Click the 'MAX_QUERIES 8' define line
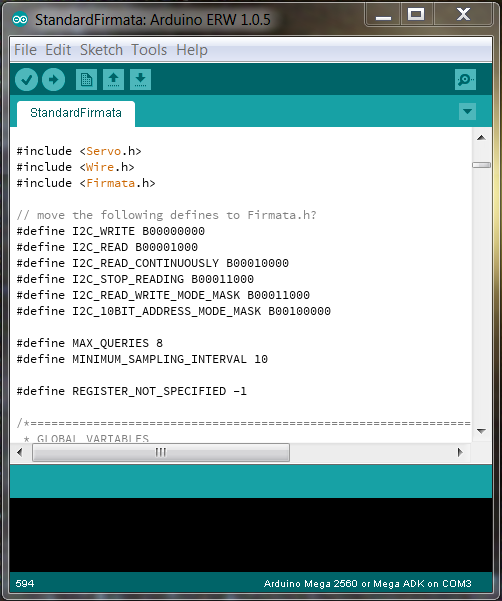 click(90, 343)
